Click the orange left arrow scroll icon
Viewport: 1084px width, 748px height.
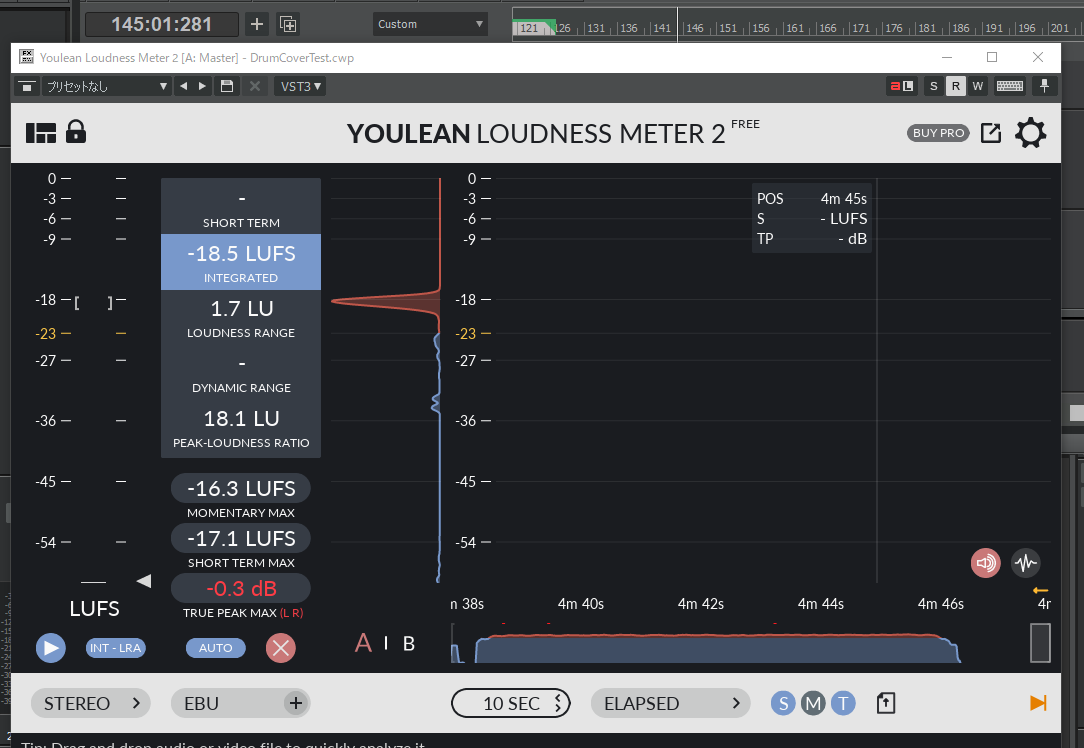point(1040,590)
